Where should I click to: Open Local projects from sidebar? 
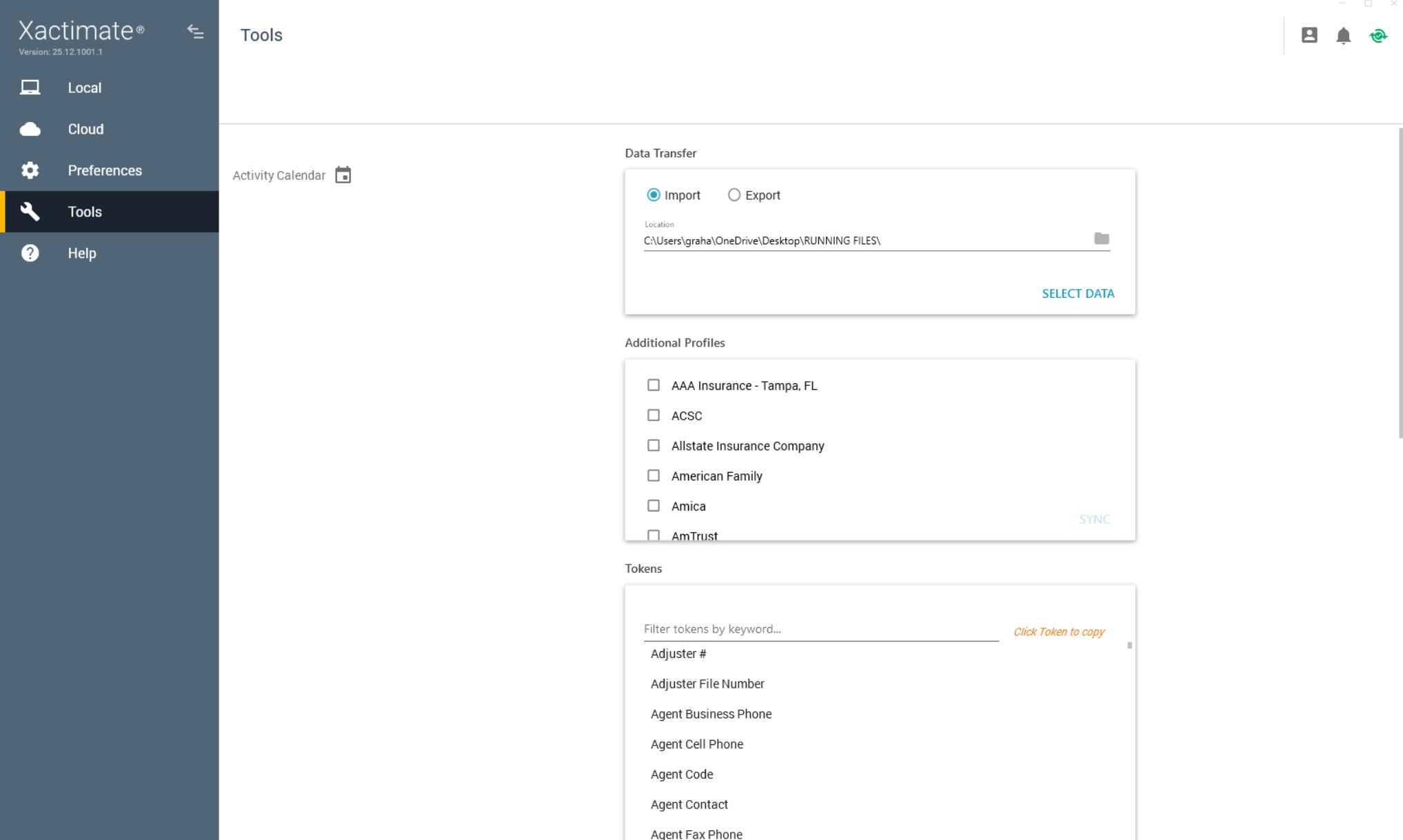pos(84,88)
